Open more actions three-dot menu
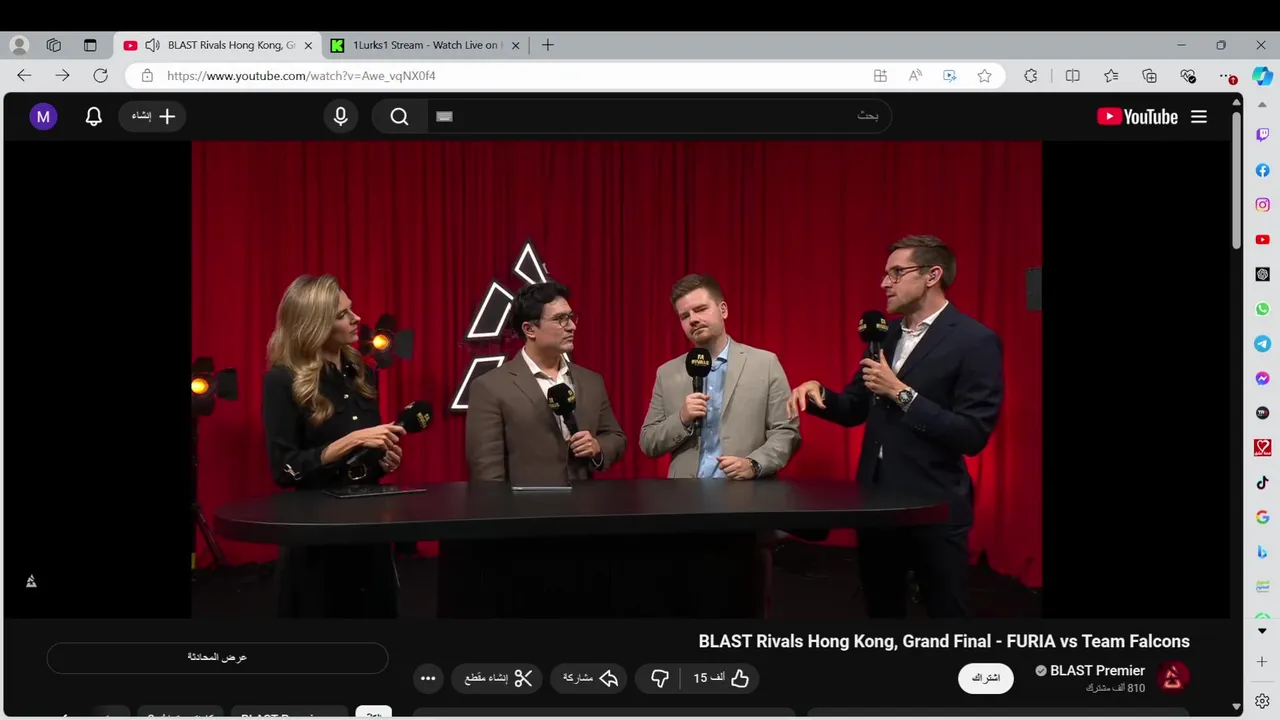This screenshot has width=1280, height=720. pyautogui.click(x=428, y=678)
